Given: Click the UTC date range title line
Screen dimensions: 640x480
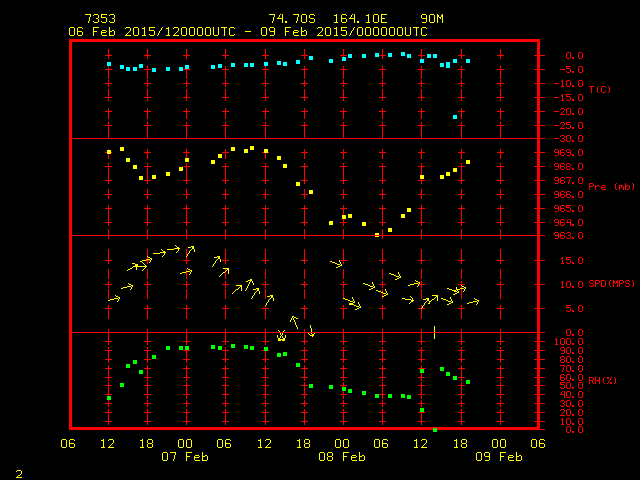Looking at the screenshot, I should coord(247,32).
